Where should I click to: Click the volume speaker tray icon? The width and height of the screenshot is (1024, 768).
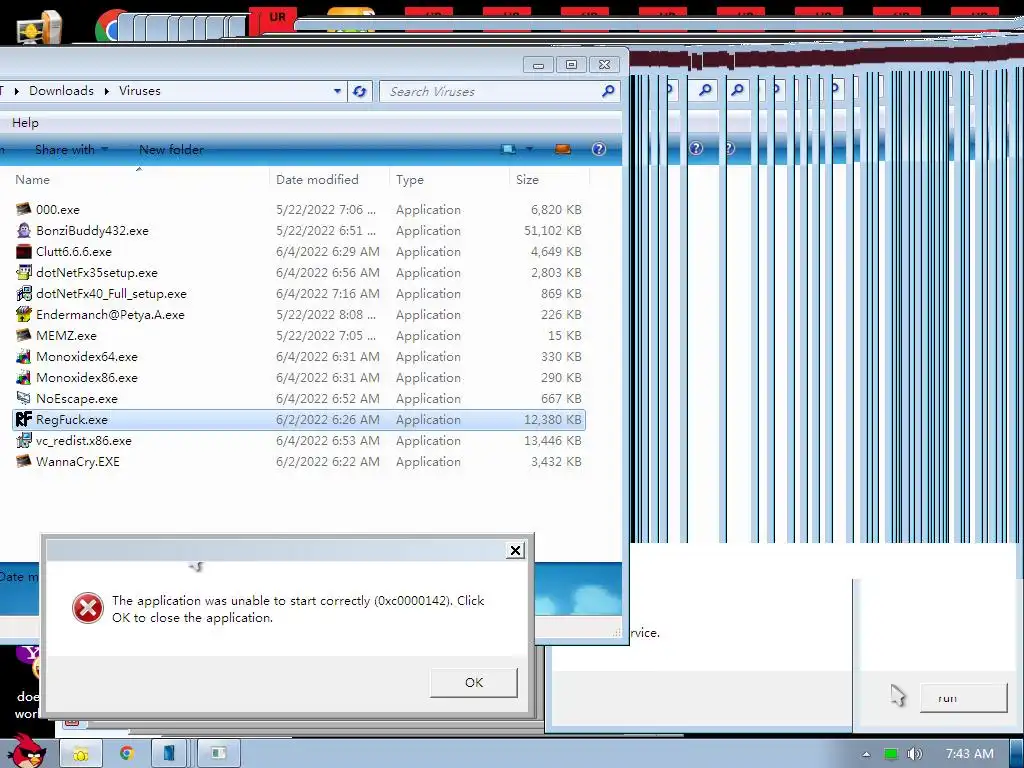tap(914, 754)
